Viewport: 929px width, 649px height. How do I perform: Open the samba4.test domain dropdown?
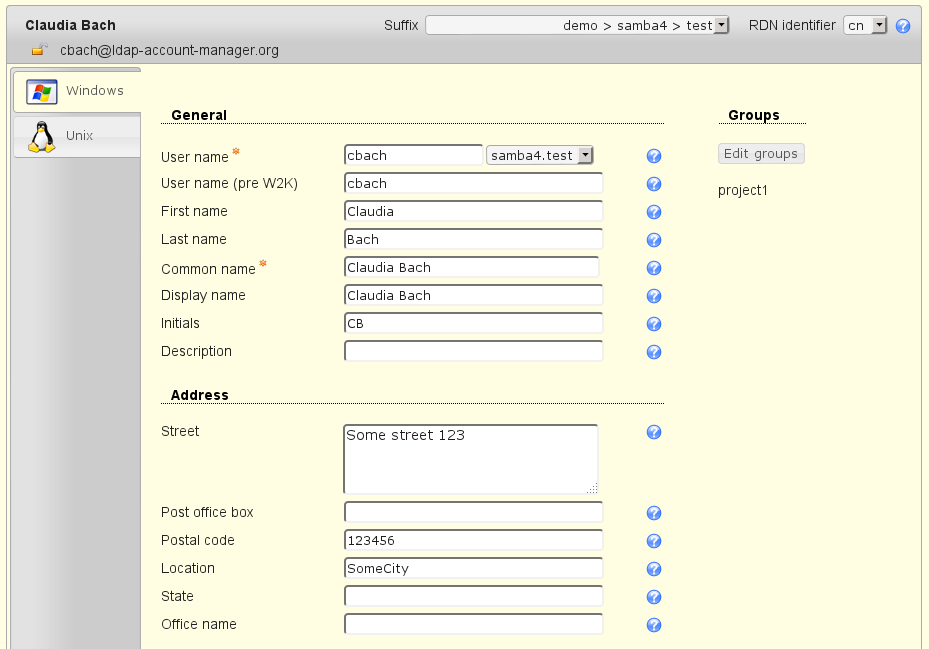(x=540, y=155)
